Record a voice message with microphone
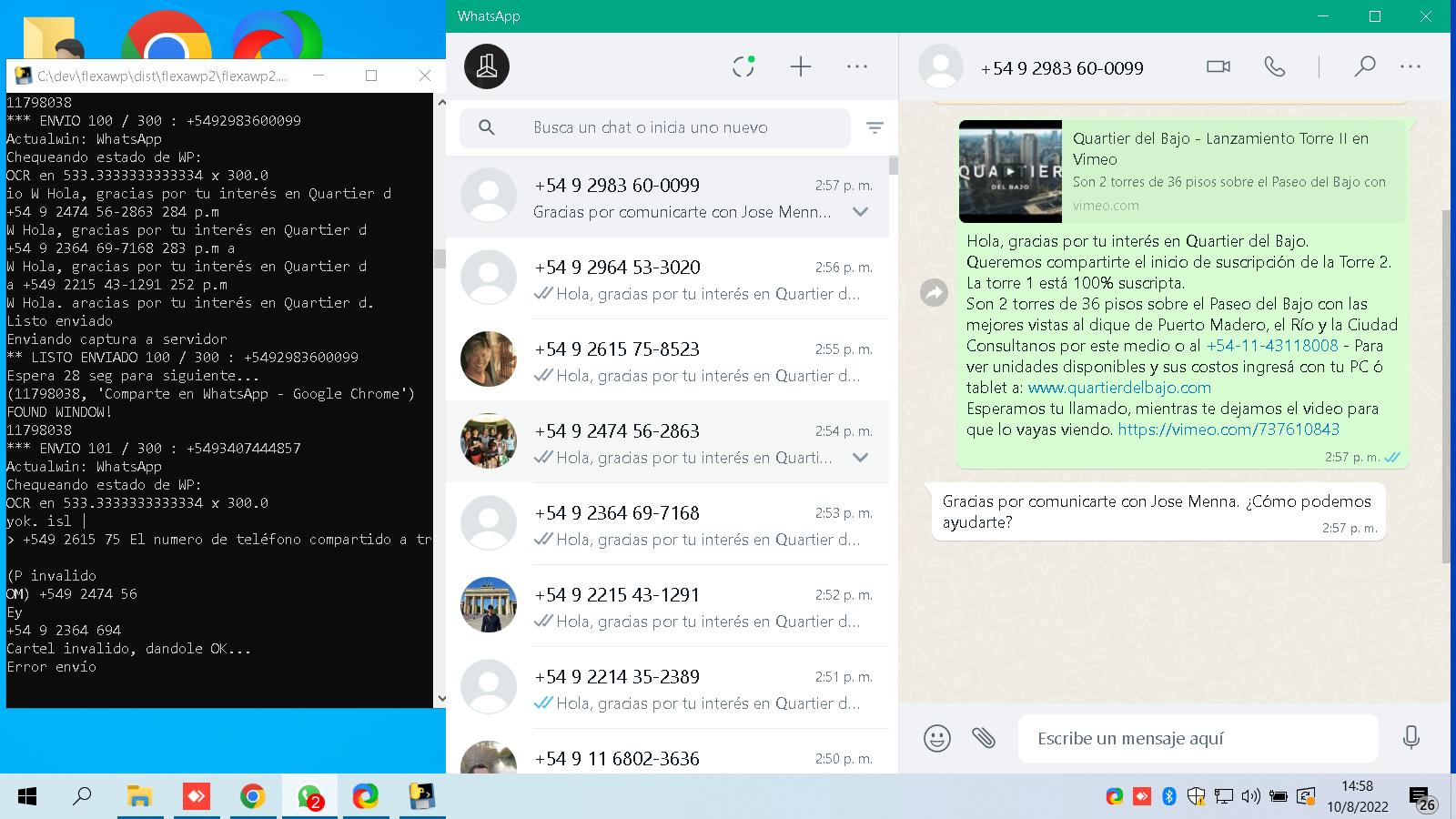 tap(1411, 738)
